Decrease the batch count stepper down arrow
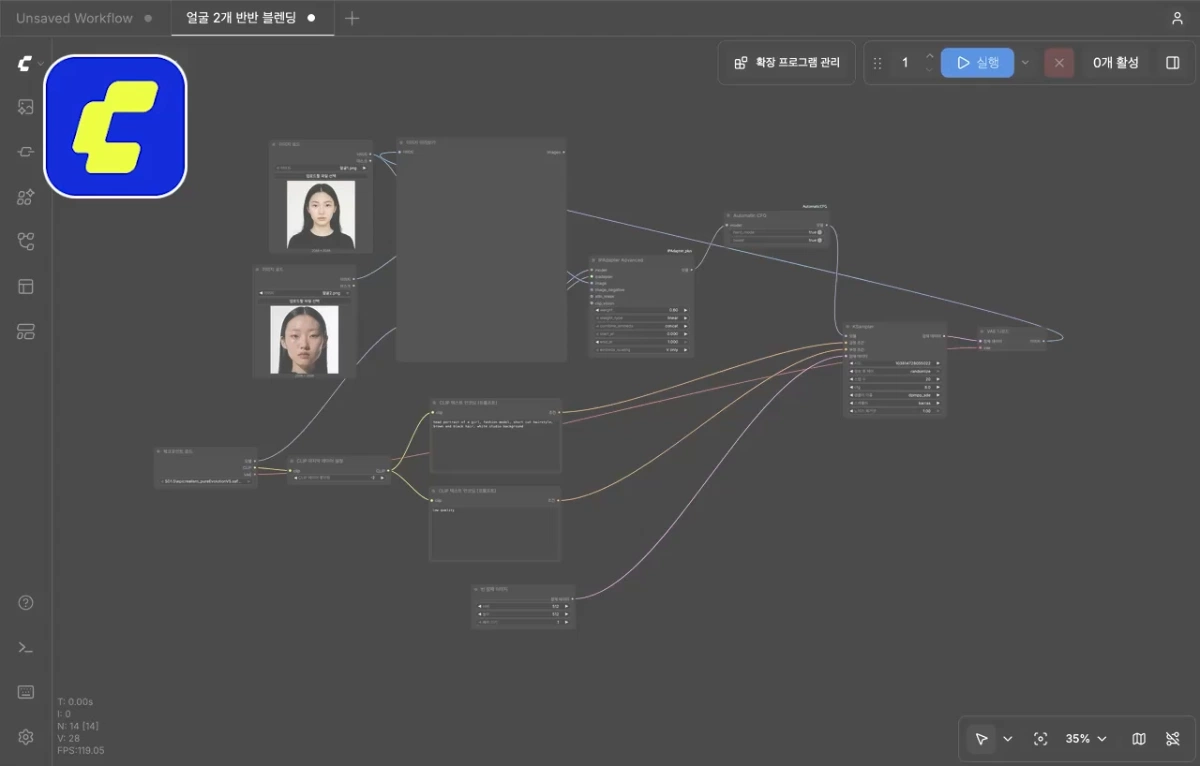 [x=930, y=70]
